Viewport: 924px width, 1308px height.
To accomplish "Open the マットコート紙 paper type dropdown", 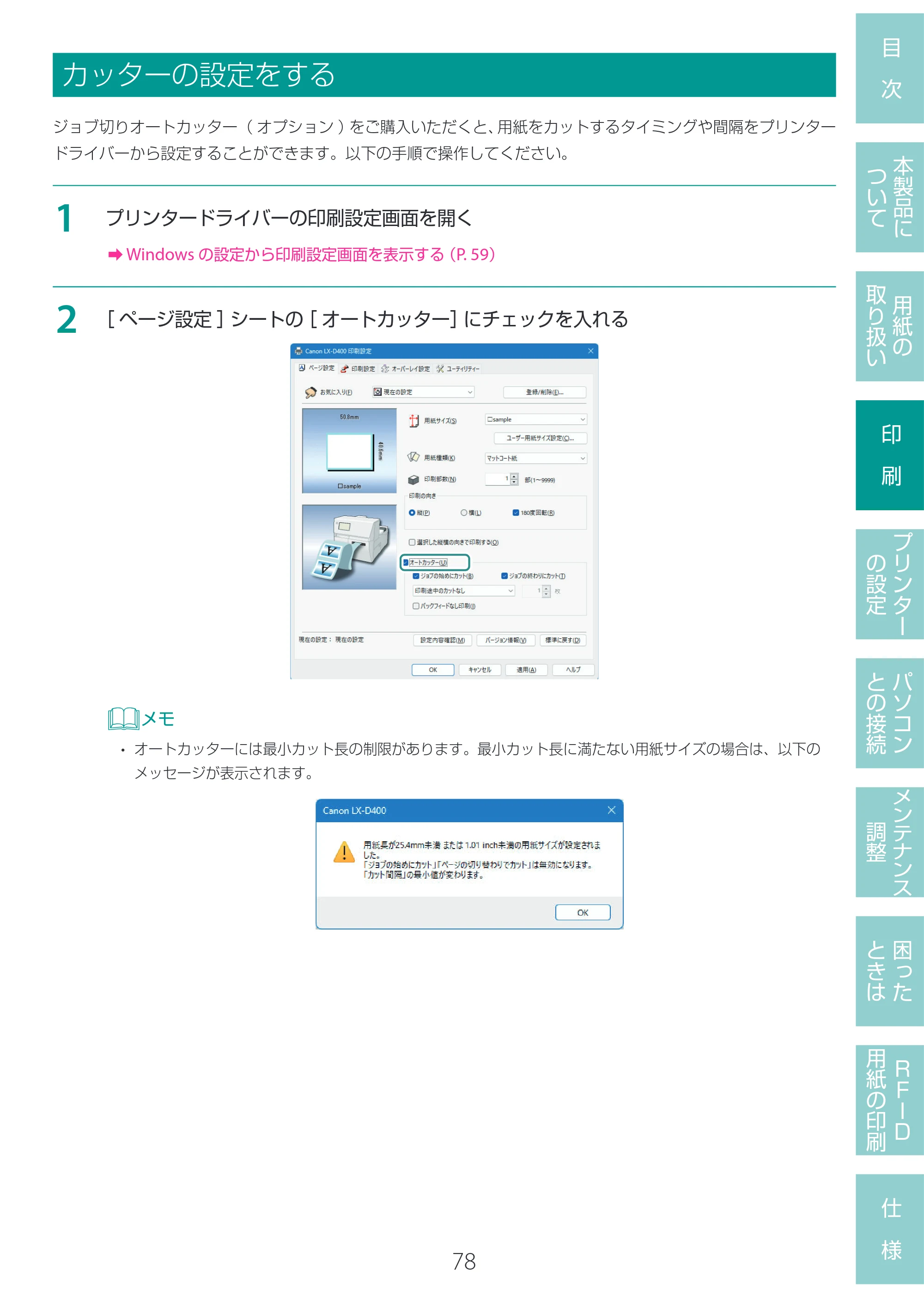I will (536, 458).
